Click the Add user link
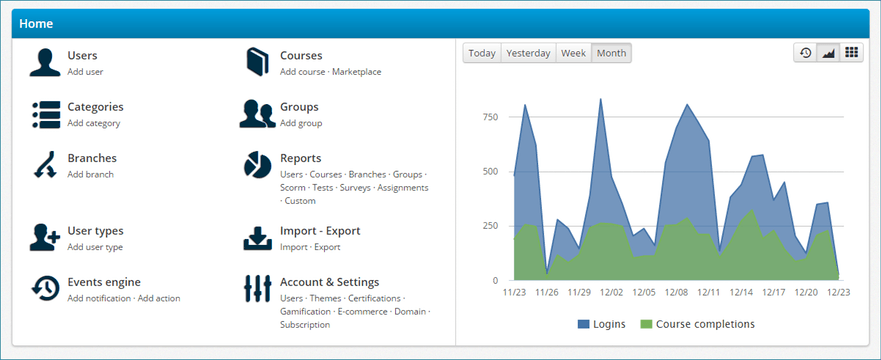The height and width of the screenshot is (360, 881). click(x=85, y=72)
